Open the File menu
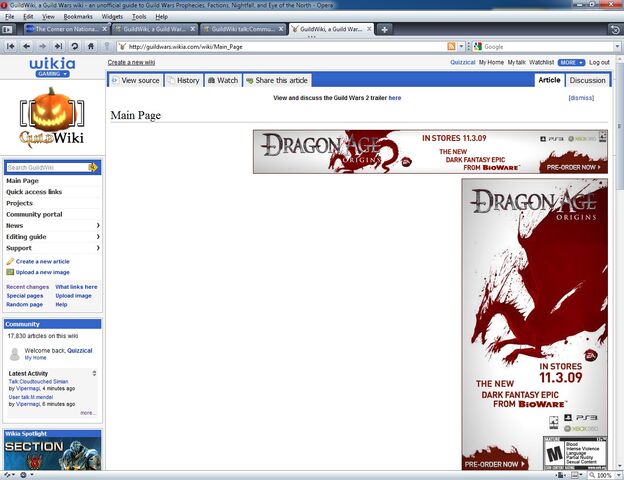The image size is (624, 480). point(10,17)
